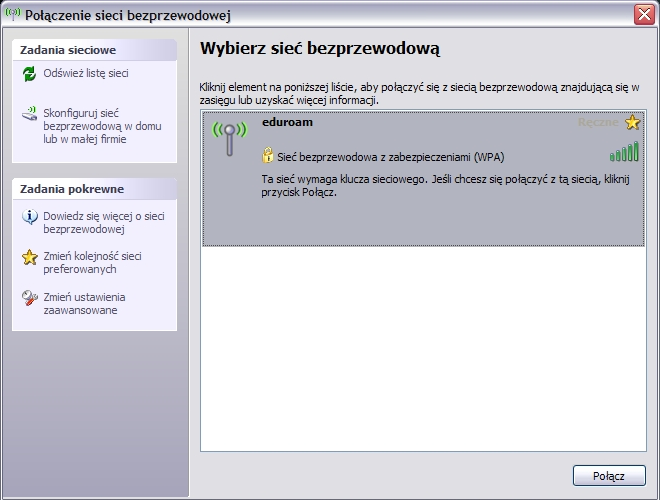Click the antenna icon for eduroam
Screen dimensions: 660x500
tap(229, 137)
